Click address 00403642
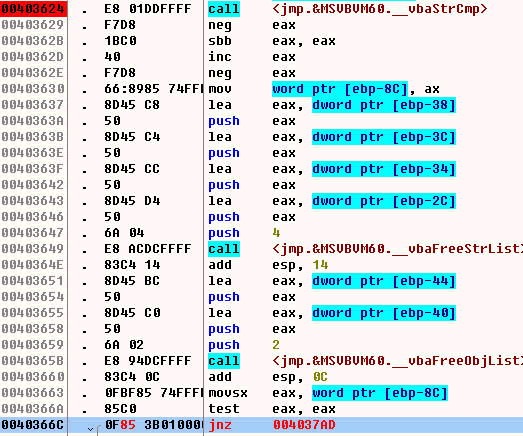Screen dimensions: 523x436 click(33, 185)
